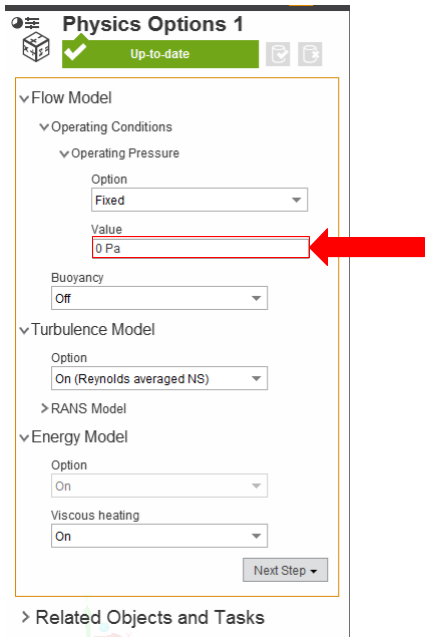Expand the RANS Model group
Image resolution: width=429 pixels, height=642 pixels.
tap(45, 408)
